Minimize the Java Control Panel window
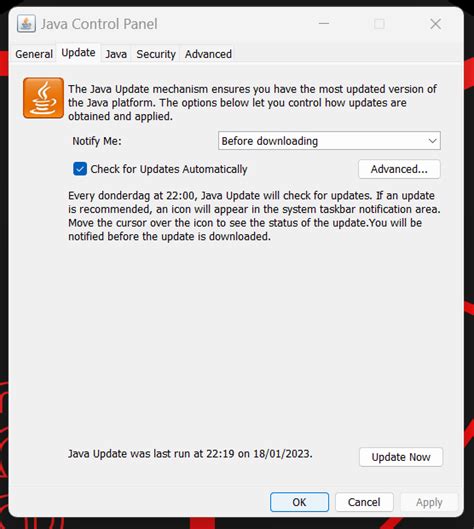Viewport: 474px width, 529px height. coord(324,24)
